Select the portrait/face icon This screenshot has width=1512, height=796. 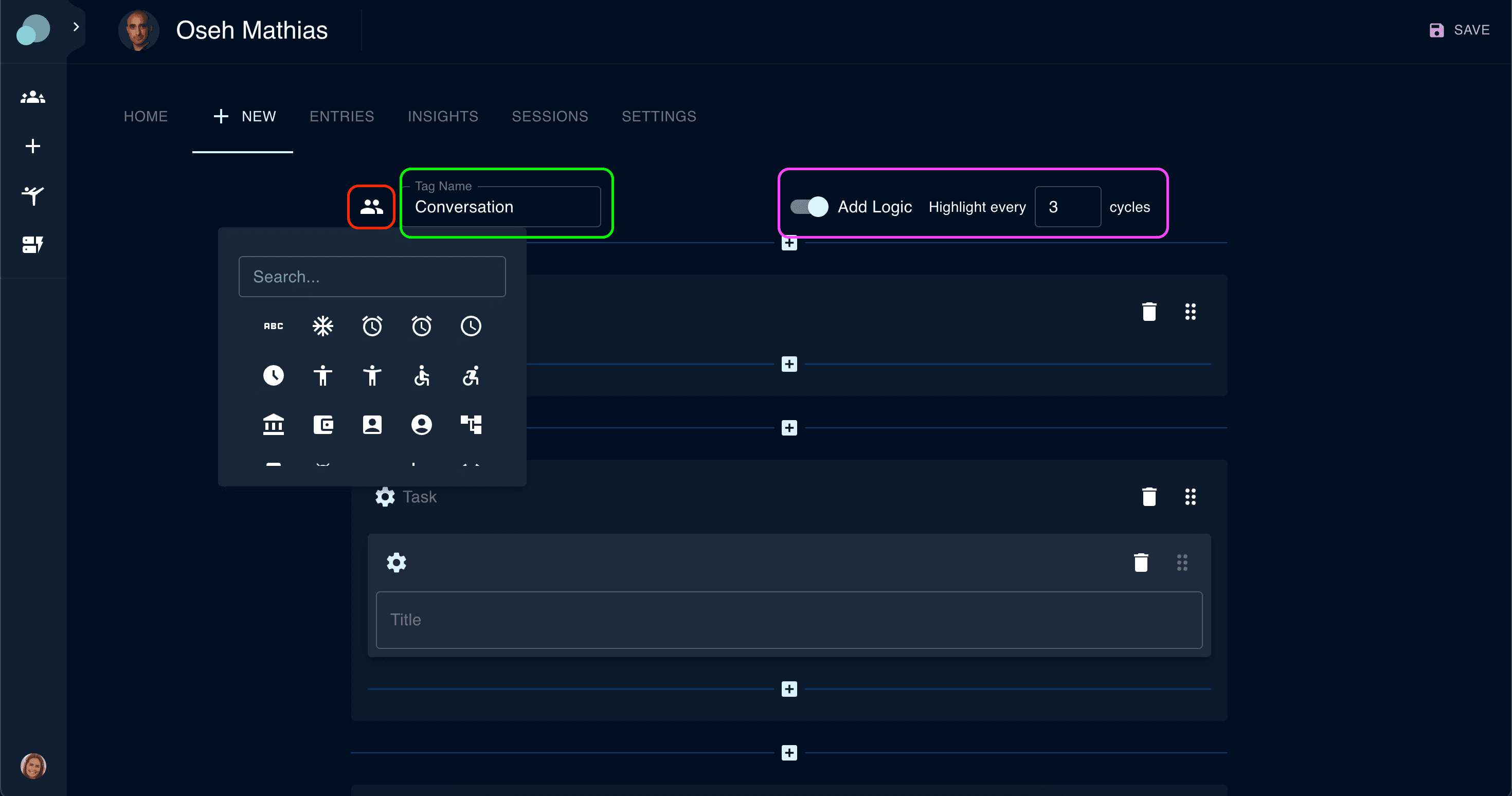(x=372, y=425)
